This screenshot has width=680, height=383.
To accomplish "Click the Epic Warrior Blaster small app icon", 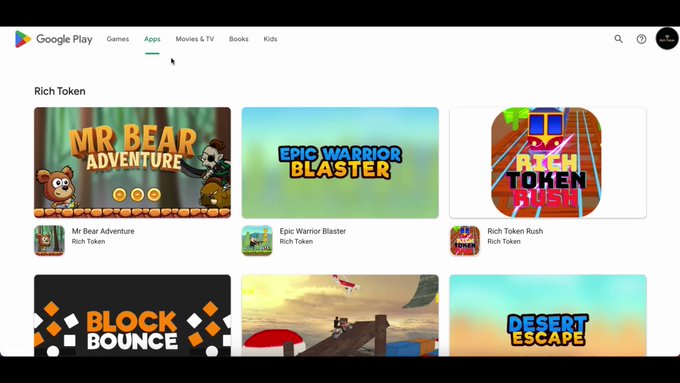I will point(257,240).
